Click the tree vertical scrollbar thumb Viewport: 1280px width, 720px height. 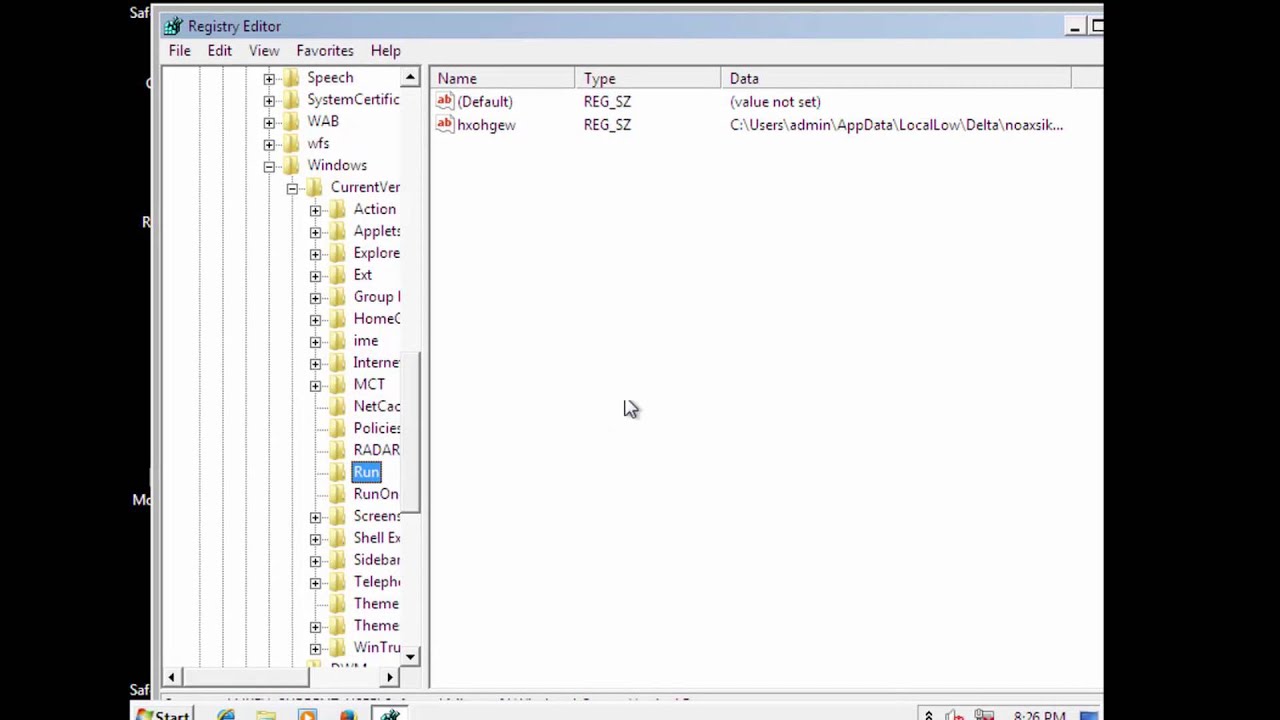tap(410, 433)
